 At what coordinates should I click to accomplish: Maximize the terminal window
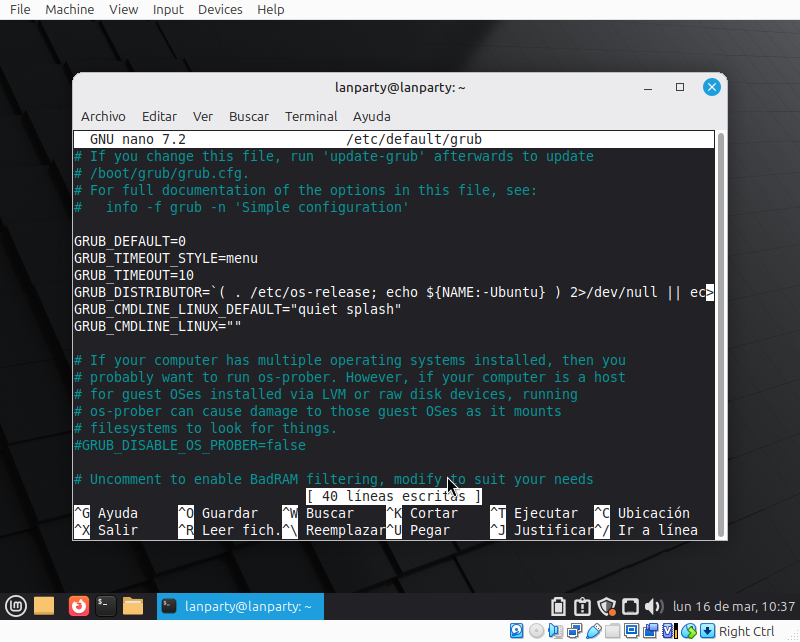coord(680,87)
